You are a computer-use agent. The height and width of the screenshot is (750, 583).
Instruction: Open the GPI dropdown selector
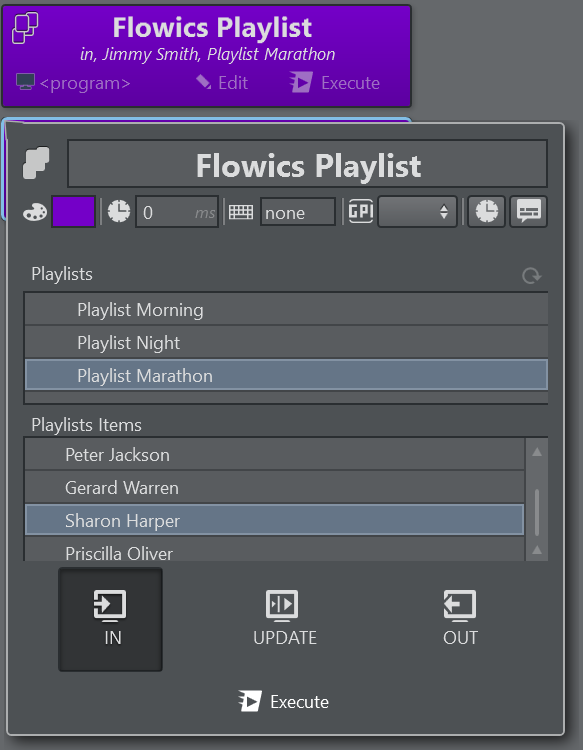pyautogui.click(x=417, y=211)
